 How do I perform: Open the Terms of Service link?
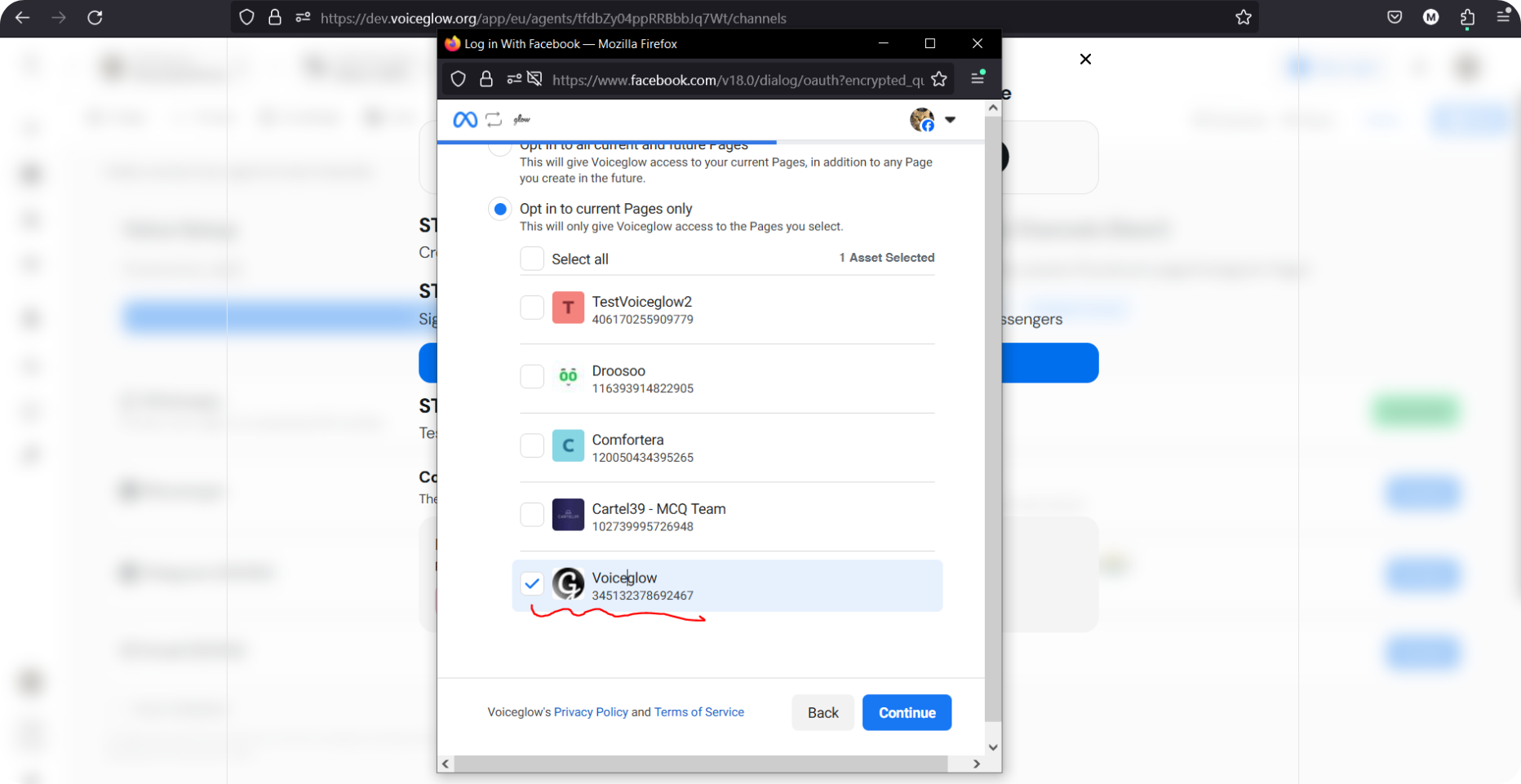(x=699, y=712)
